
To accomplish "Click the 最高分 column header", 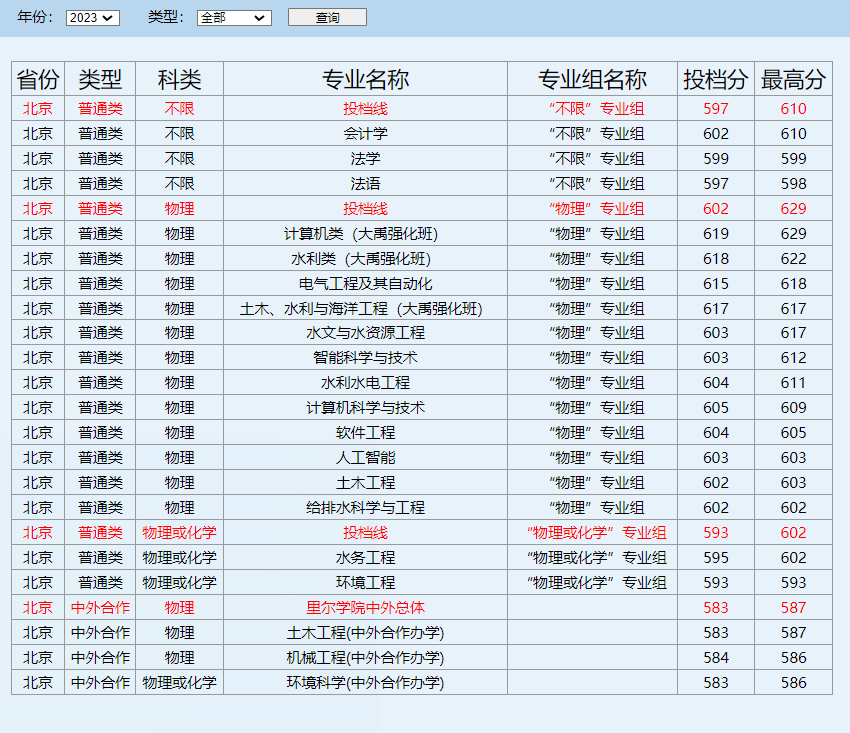I will [x=793, y=79].
